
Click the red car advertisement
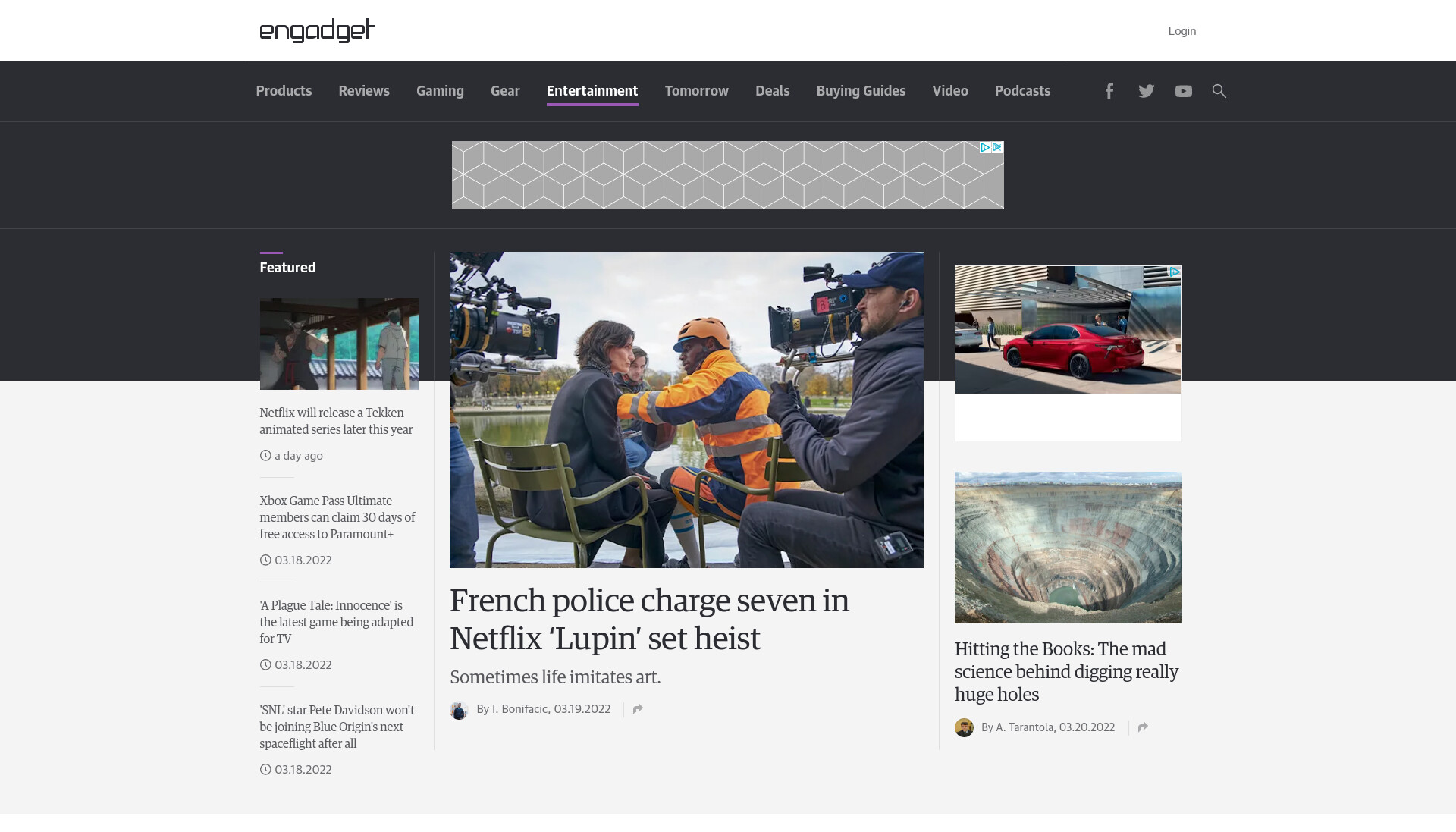tap(1068, 330)
